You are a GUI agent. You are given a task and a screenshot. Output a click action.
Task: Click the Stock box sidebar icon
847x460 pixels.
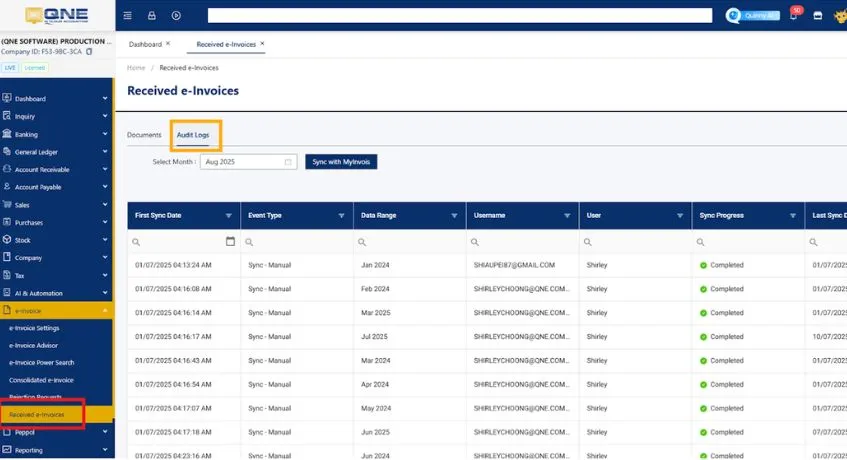click(x=7, y=239)
